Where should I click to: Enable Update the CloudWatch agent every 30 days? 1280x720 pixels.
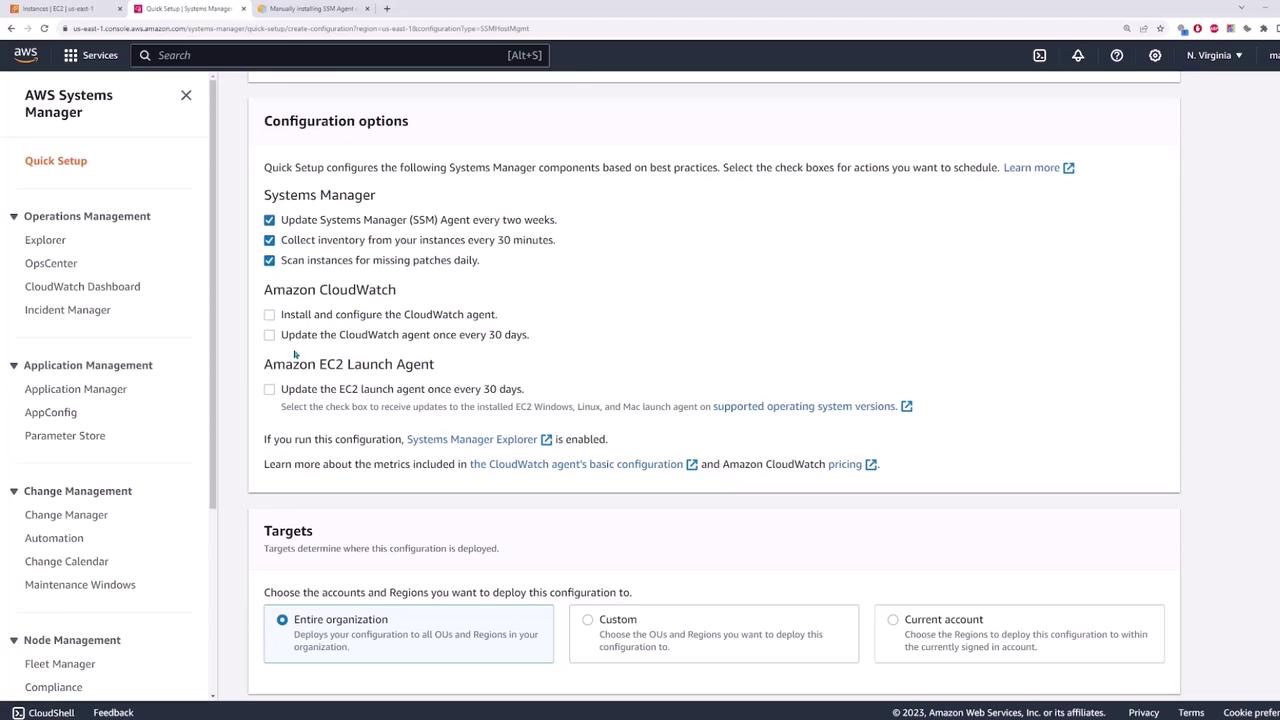(269, 335)
